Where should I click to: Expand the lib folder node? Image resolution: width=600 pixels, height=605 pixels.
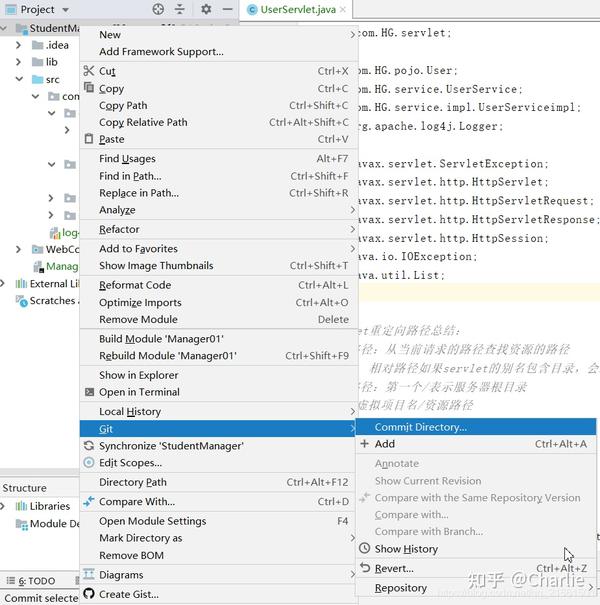click(18, 62)
